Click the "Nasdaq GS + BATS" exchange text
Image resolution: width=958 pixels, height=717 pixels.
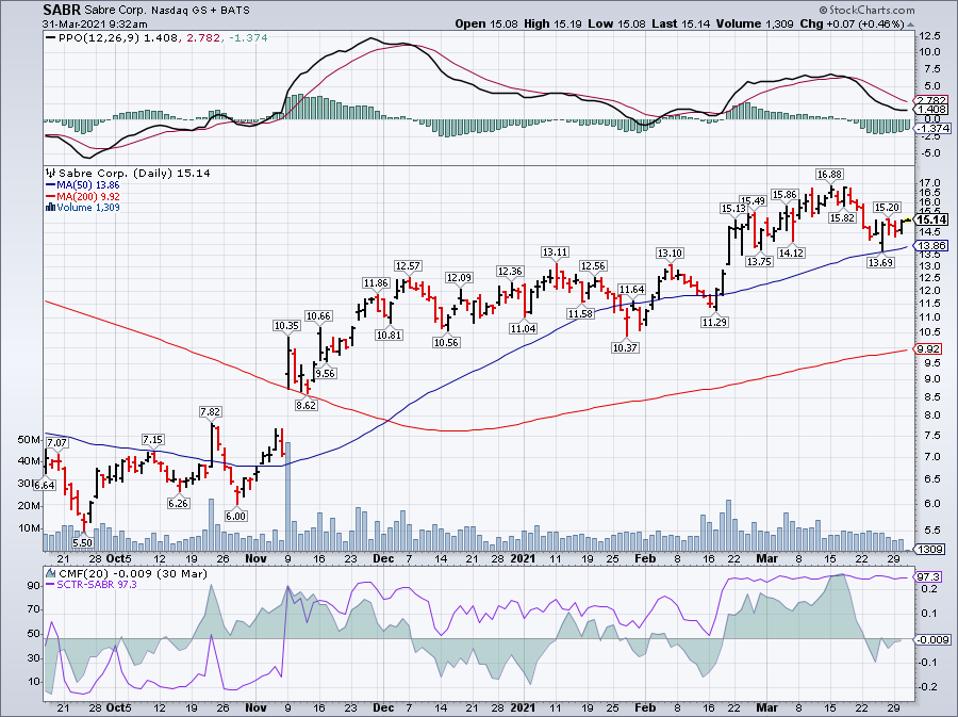[199, 10]
